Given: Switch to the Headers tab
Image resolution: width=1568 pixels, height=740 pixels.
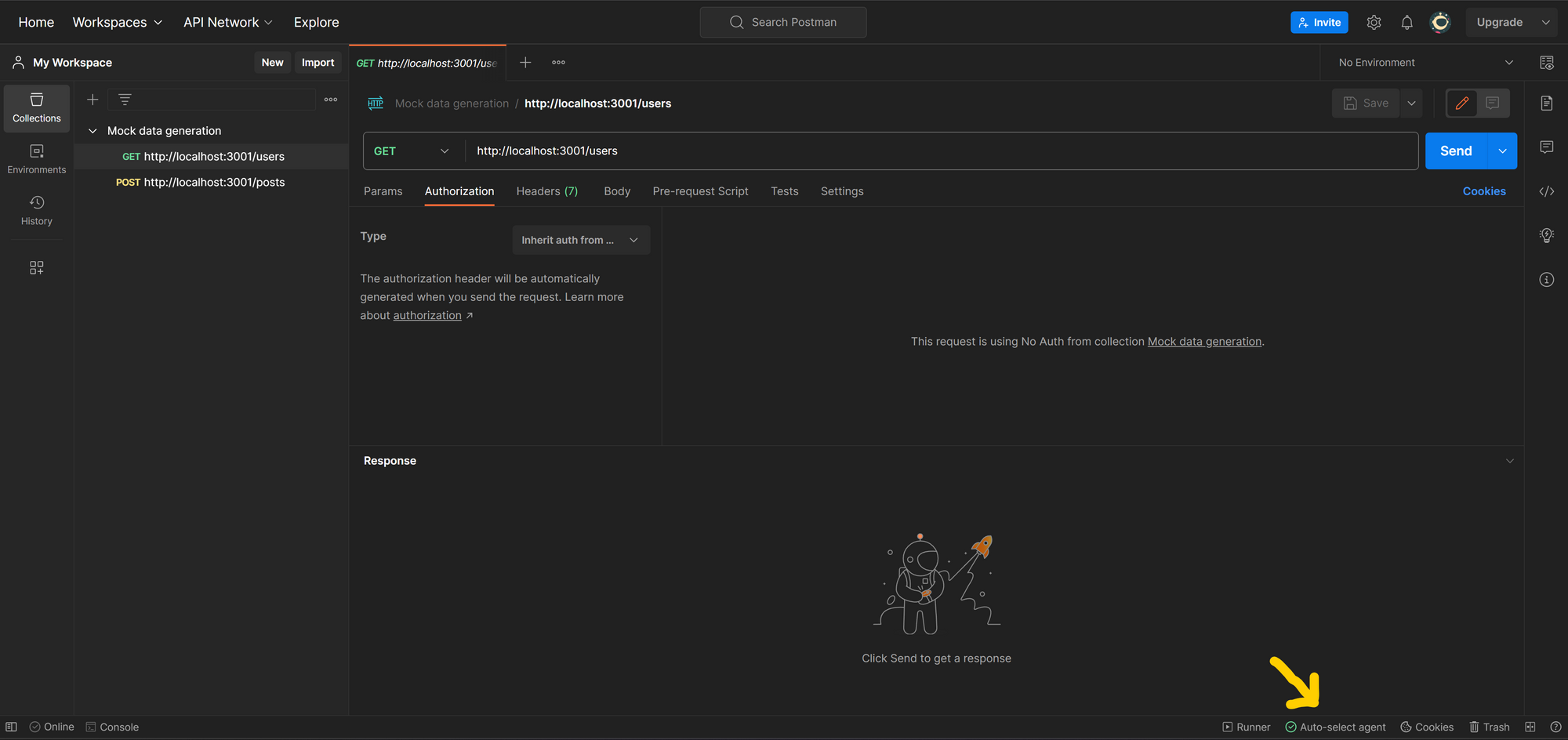Looking at the screenshot, I should [546, 191].
